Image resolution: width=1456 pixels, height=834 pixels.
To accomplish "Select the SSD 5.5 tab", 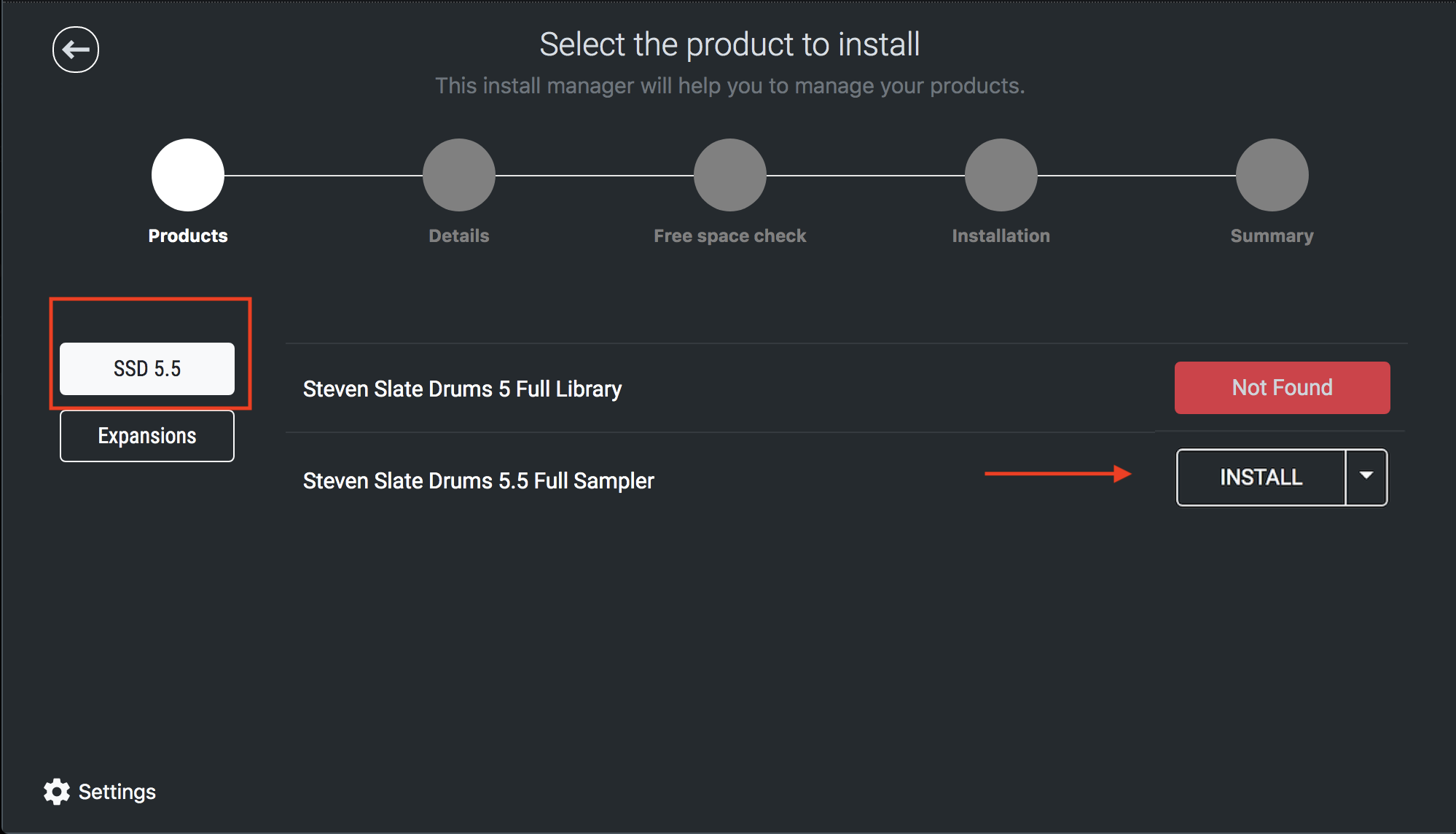I will click(147, 369).
